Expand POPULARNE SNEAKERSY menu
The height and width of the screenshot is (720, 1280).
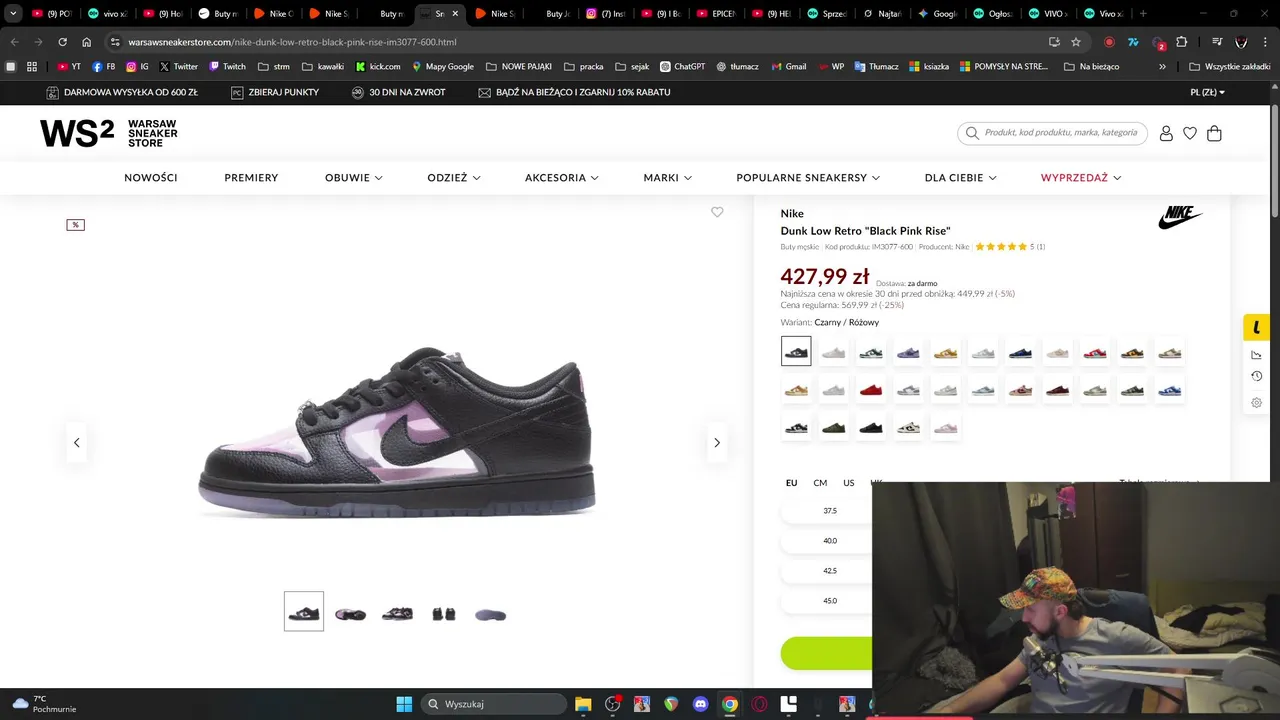tap(808, 178)
